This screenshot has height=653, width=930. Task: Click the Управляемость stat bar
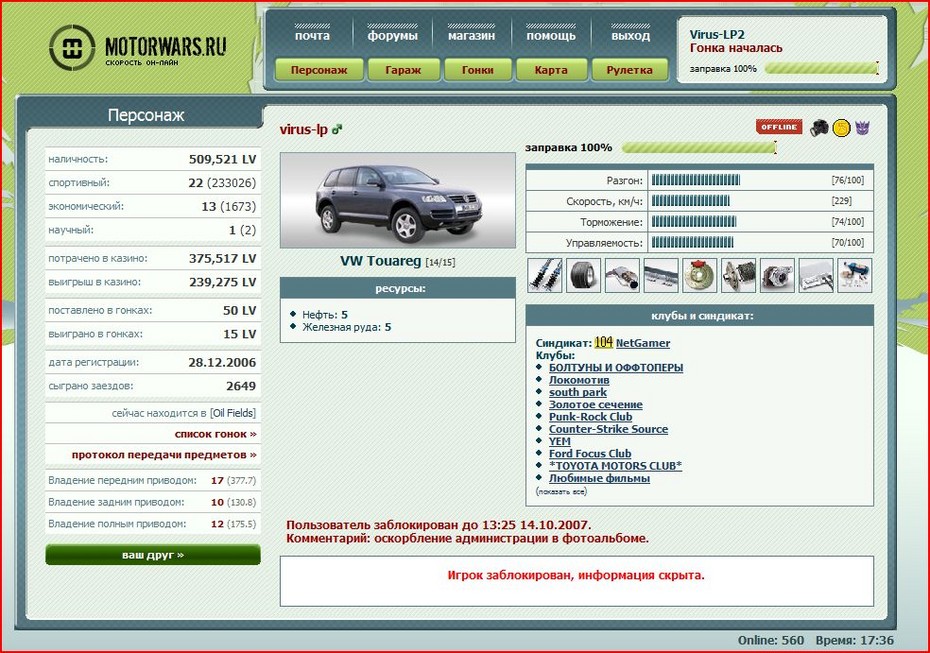692,243
